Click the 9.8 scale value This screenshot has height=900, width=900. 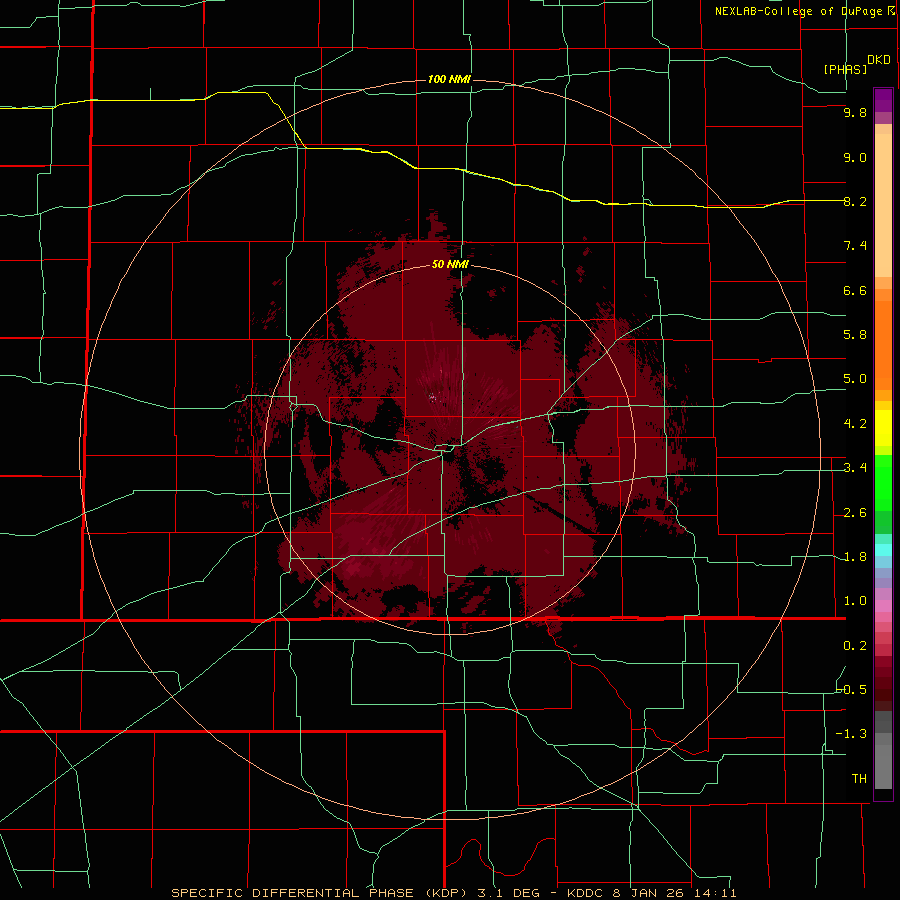855,113
